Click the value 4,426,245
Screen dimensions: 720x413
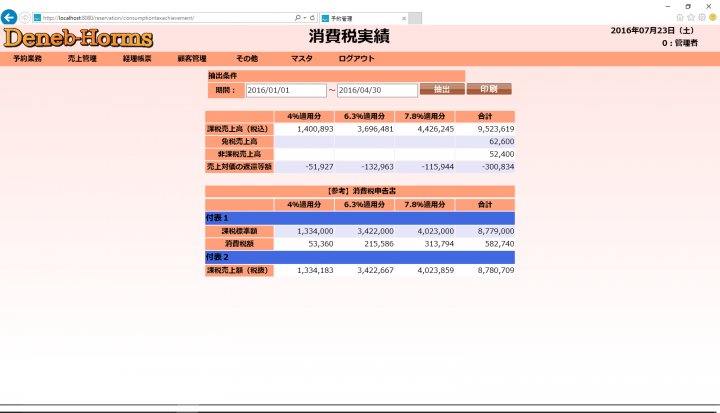(x=435, y=129)
